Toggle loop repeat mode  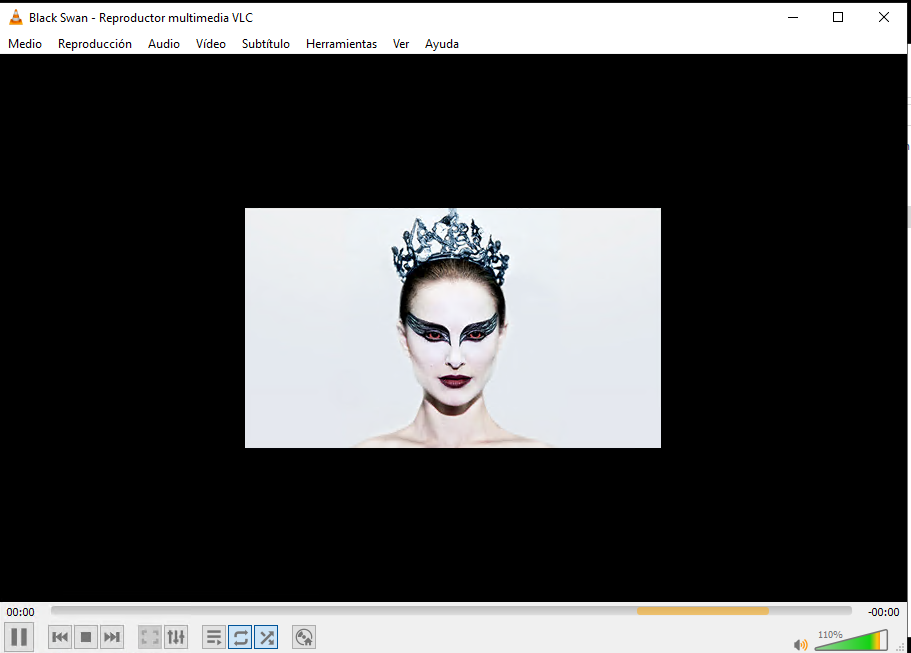[x=240, y=637]
